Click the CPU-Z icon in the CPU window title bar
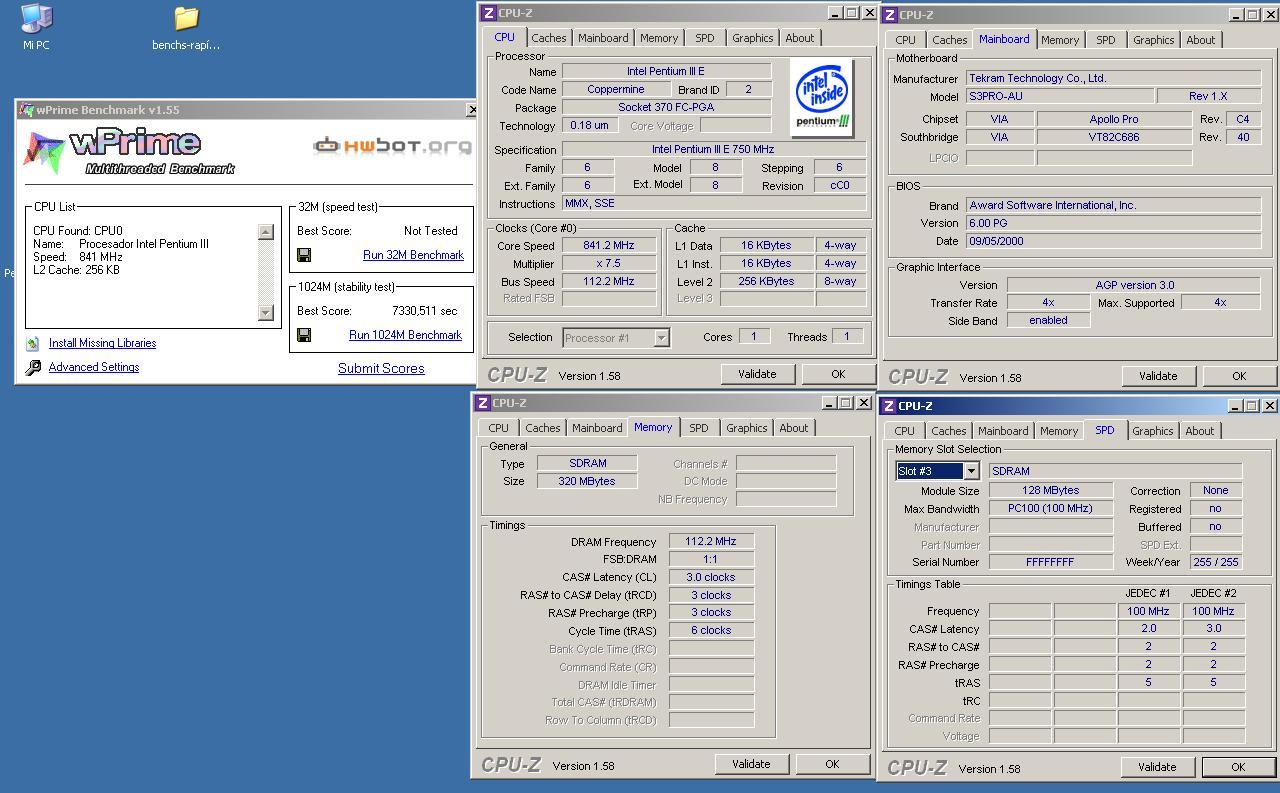The width and height of the screenshot is (1280, 793). [488, 13]
